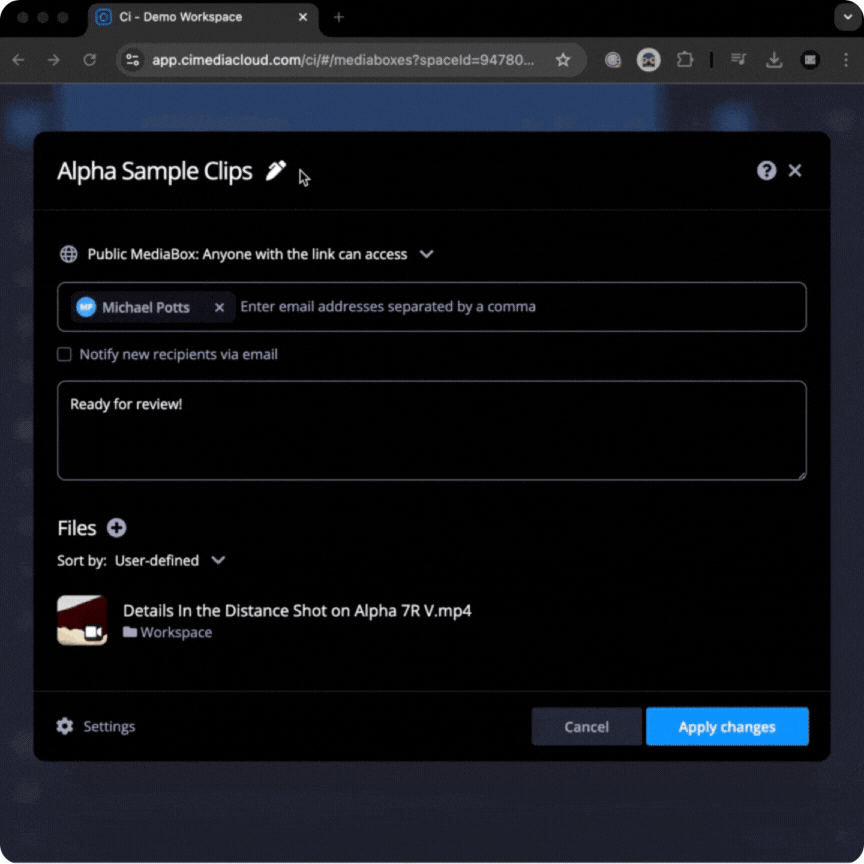Reload the page
Viewport: 864px width, 864px height.
pyautogui.click(x=90, y=60)
